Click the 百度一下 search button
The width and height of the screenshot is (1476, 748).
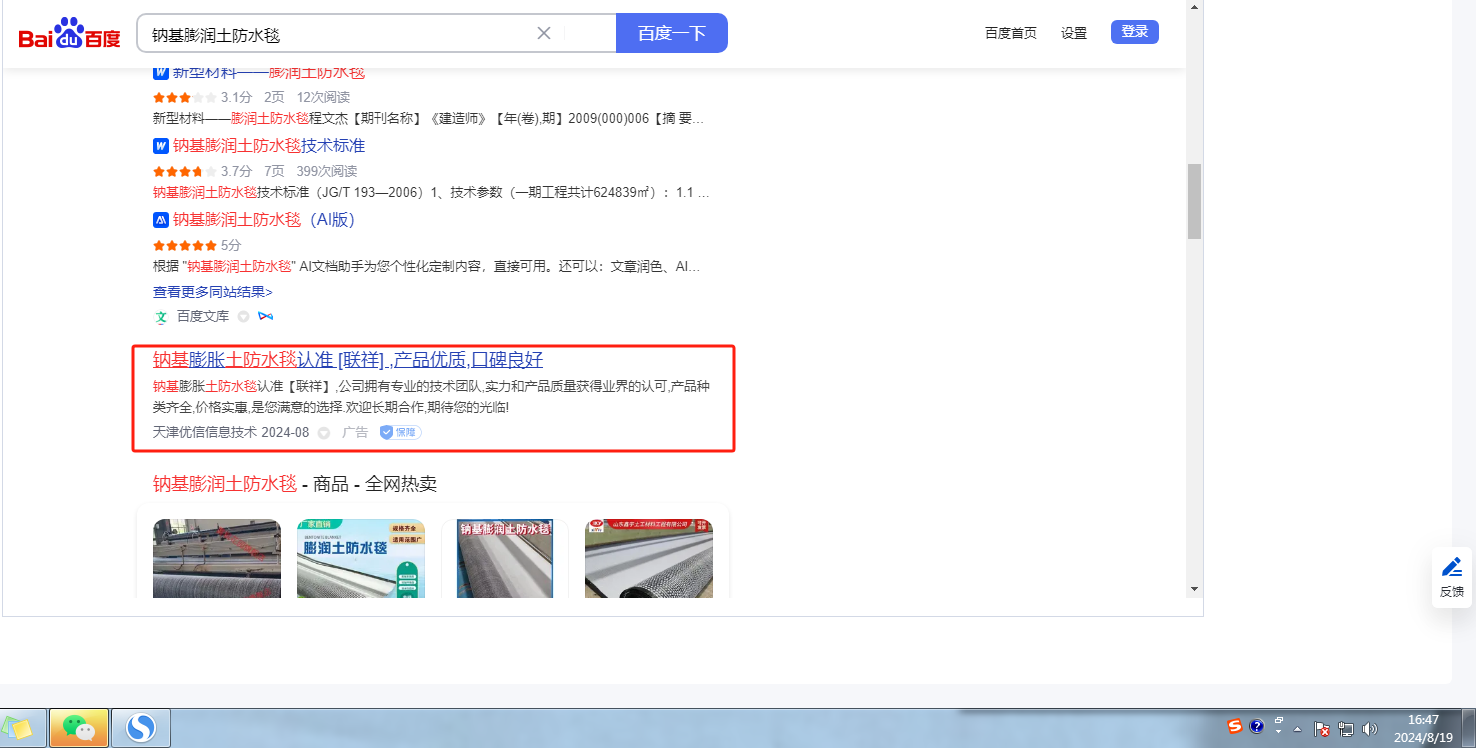click(x=672, y=33)
